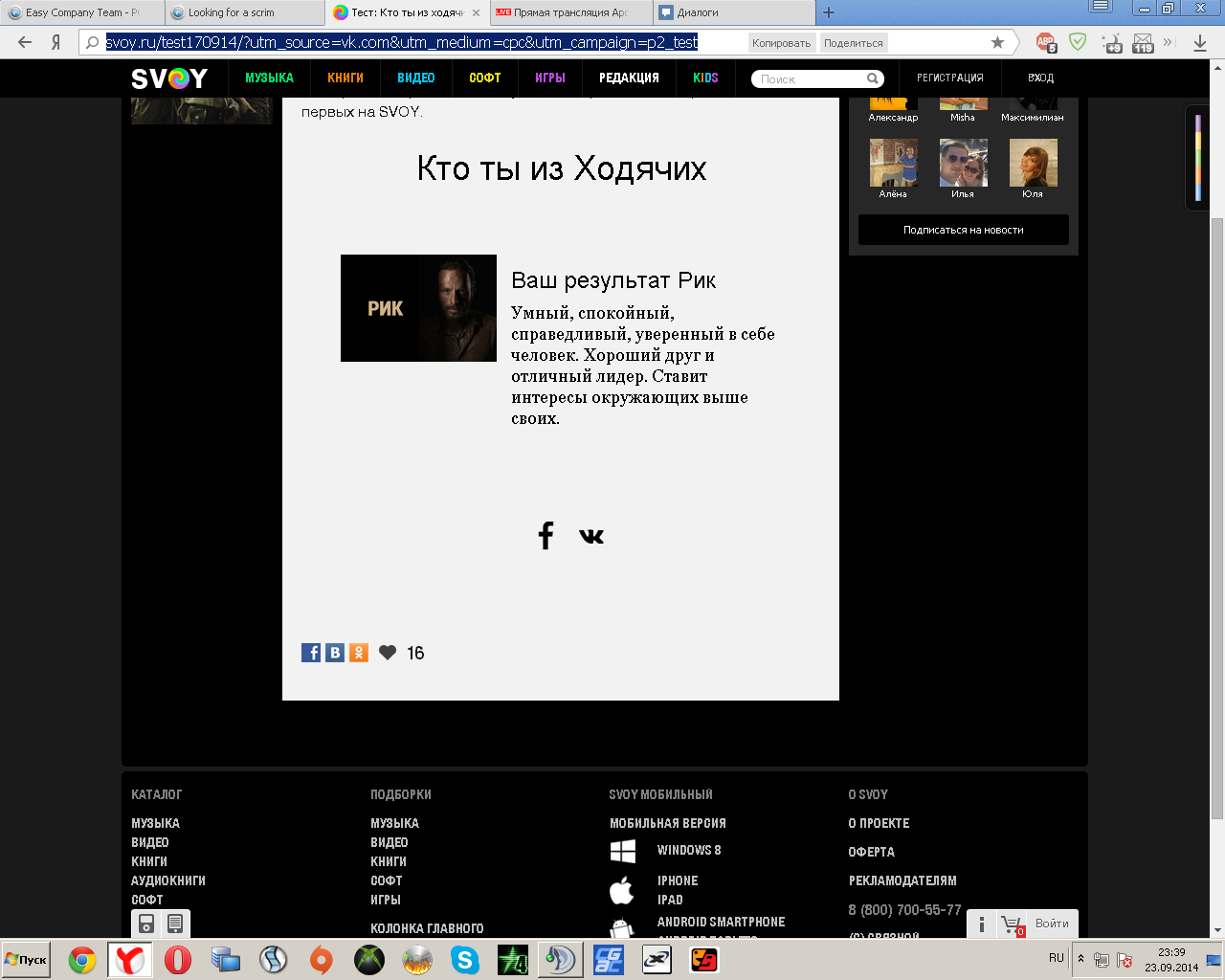Switch to Прямая трансляция tab

click(x=571, y=12)
